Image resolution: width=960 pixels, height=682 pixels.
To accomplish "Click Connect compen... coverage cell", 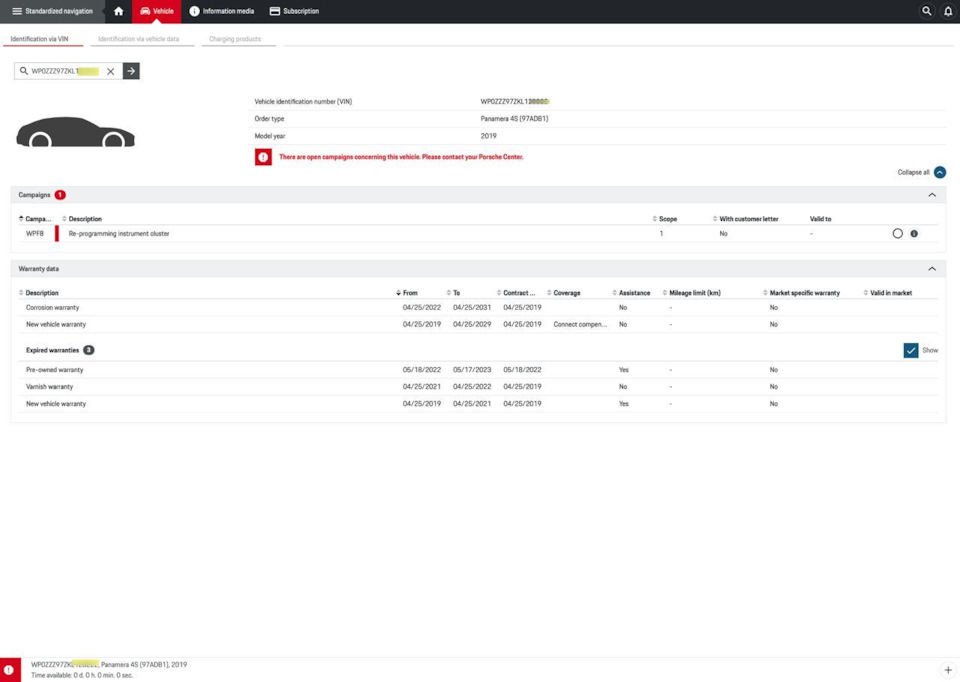I will [580, 324].
